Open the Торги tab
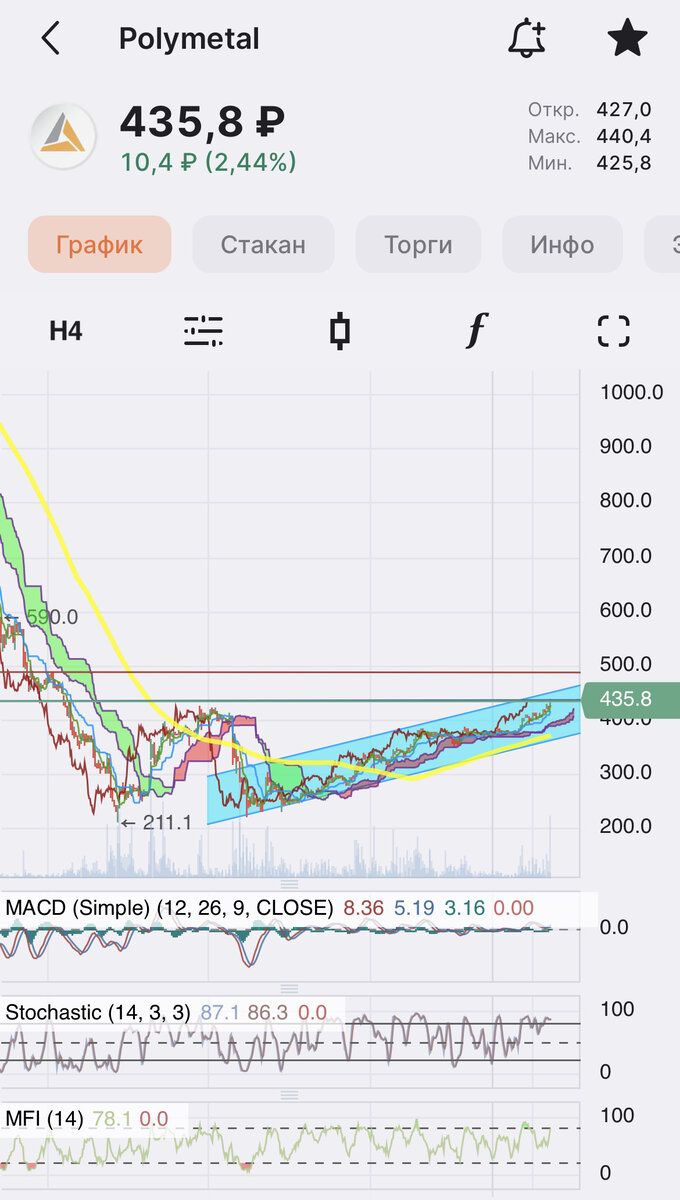 (418, 245)
